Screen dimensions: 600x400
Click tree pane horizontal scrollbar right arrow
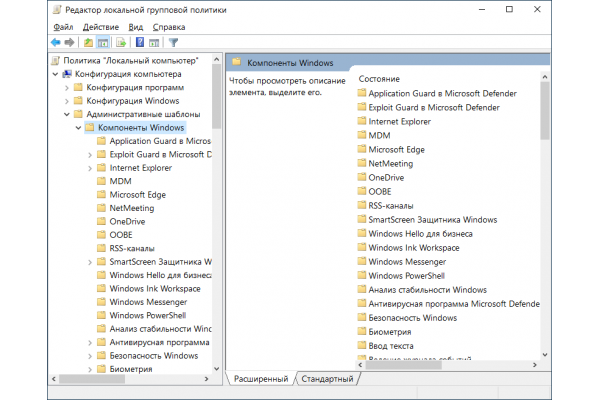(207, 379)
